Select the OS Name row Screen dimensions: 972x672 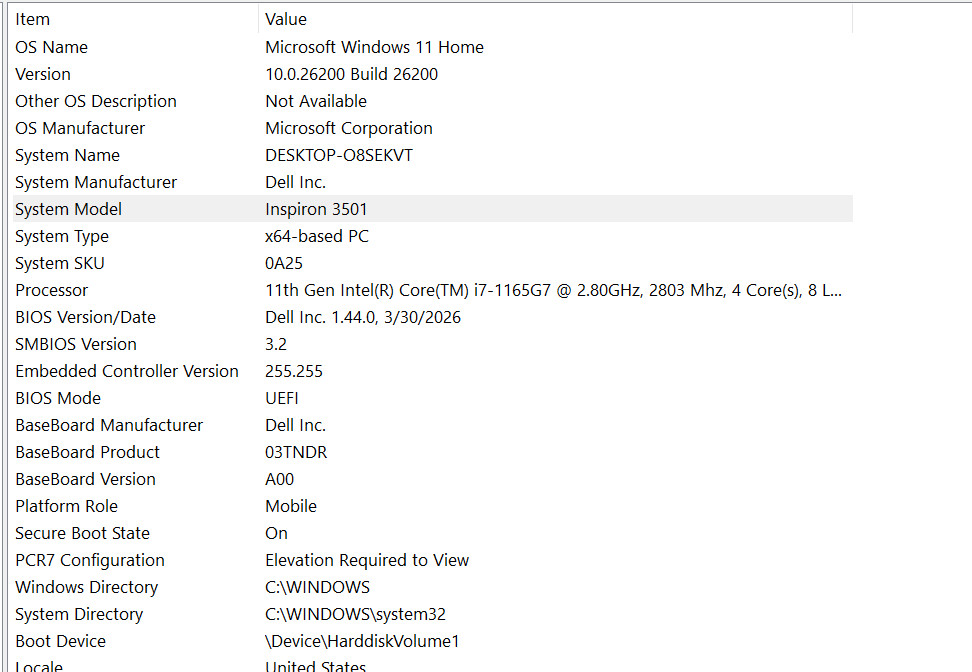click(x=433, y=47)
